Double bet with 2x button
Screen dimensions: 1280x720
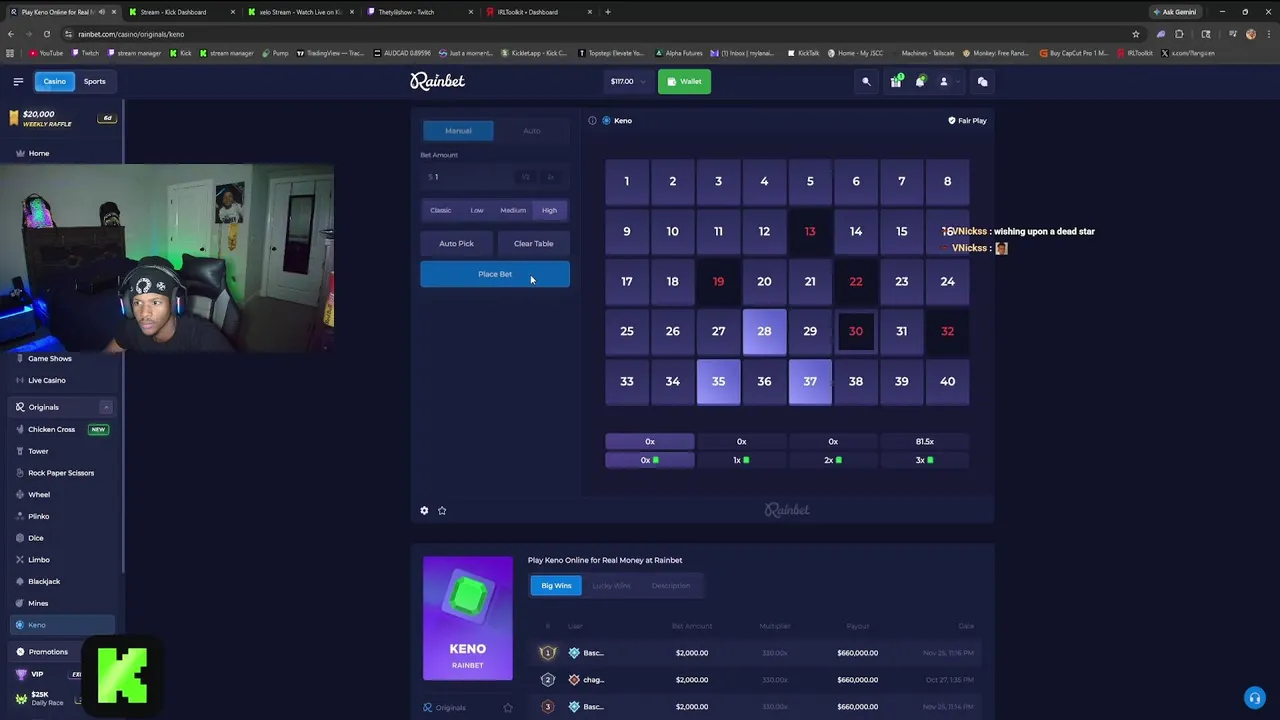tap(551, 177)
